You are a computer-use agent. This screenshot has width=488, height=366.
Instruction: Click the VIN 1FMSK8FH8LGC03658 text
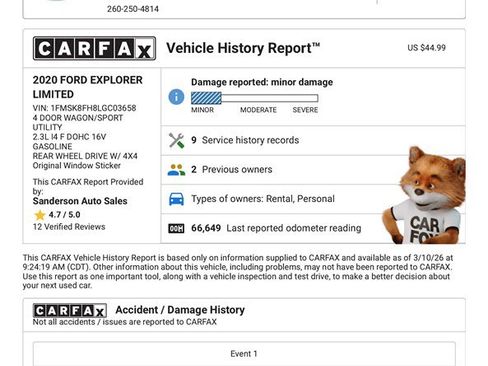pos(84,108)
